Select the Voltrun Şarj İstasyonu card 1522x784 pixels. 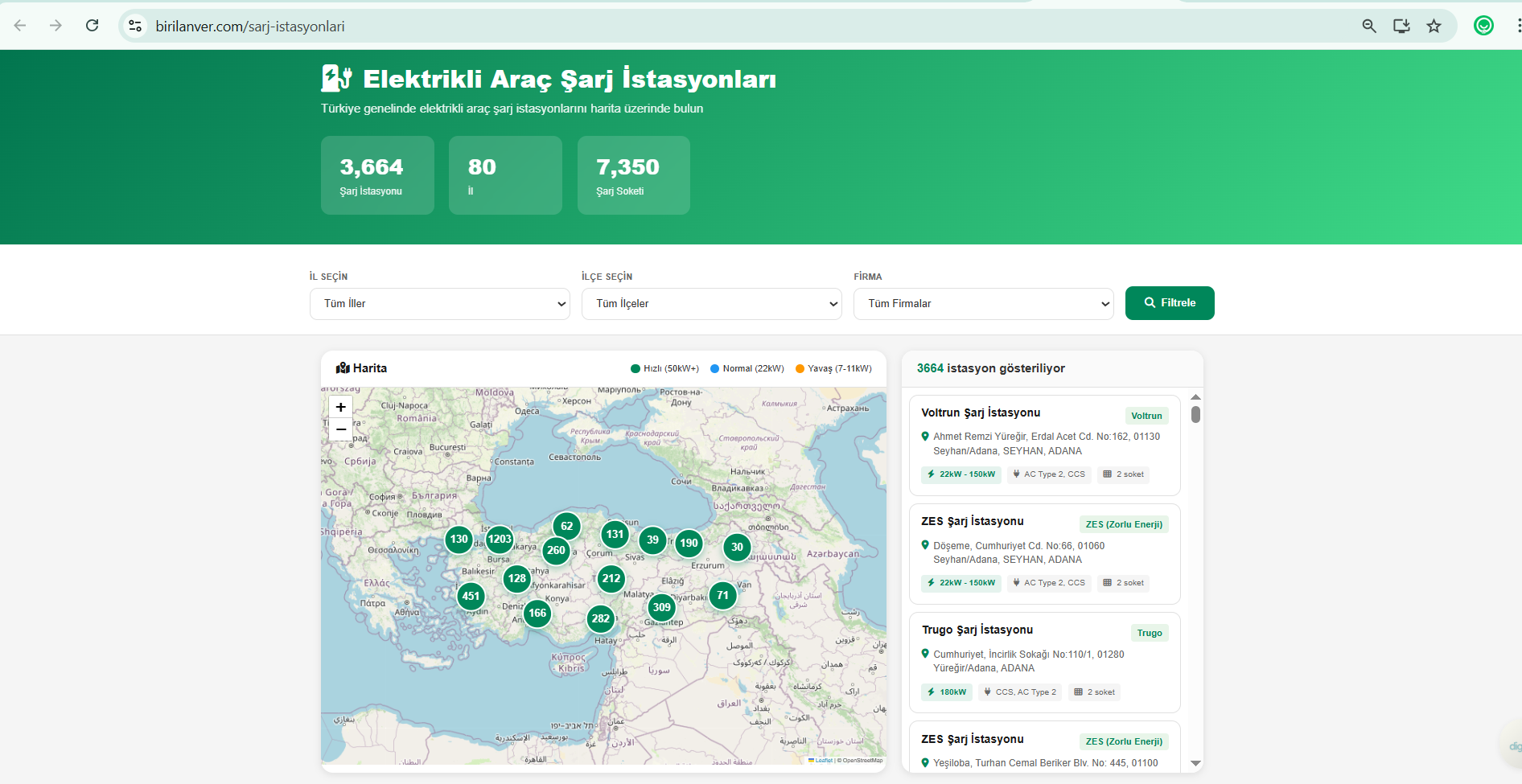pos(1044,445)
